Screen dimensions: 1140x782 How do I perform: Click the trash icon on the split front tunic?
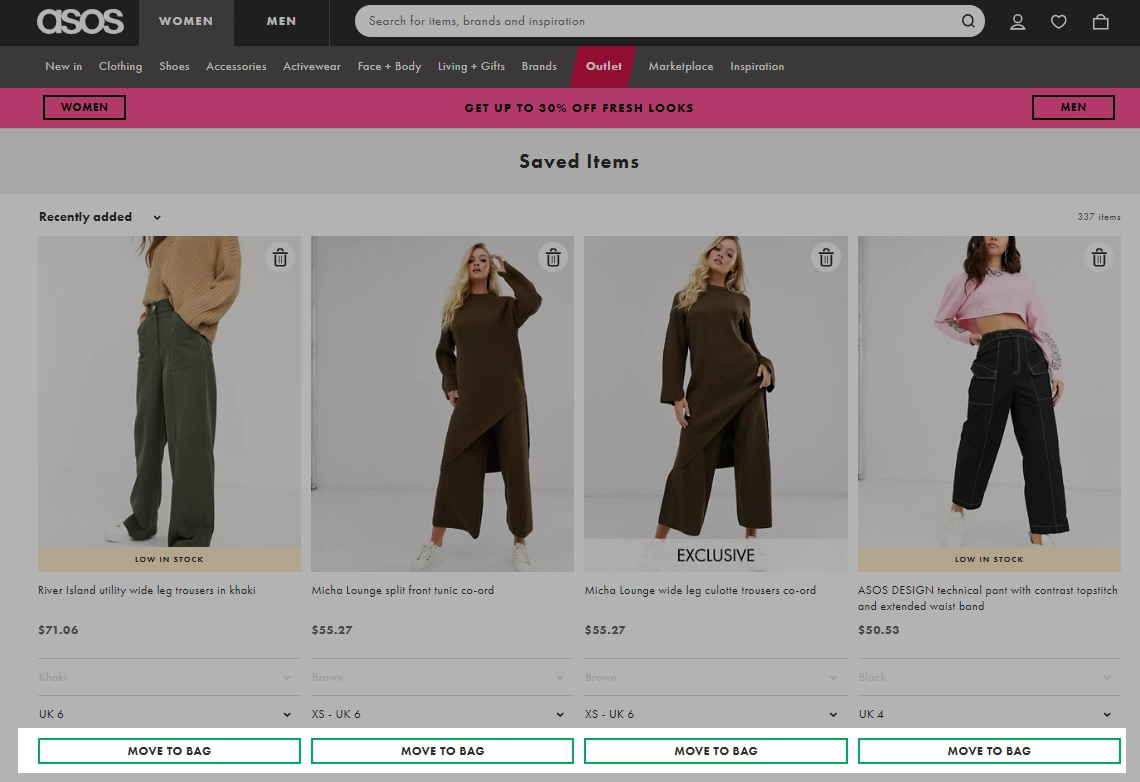(x=553, y=257)
